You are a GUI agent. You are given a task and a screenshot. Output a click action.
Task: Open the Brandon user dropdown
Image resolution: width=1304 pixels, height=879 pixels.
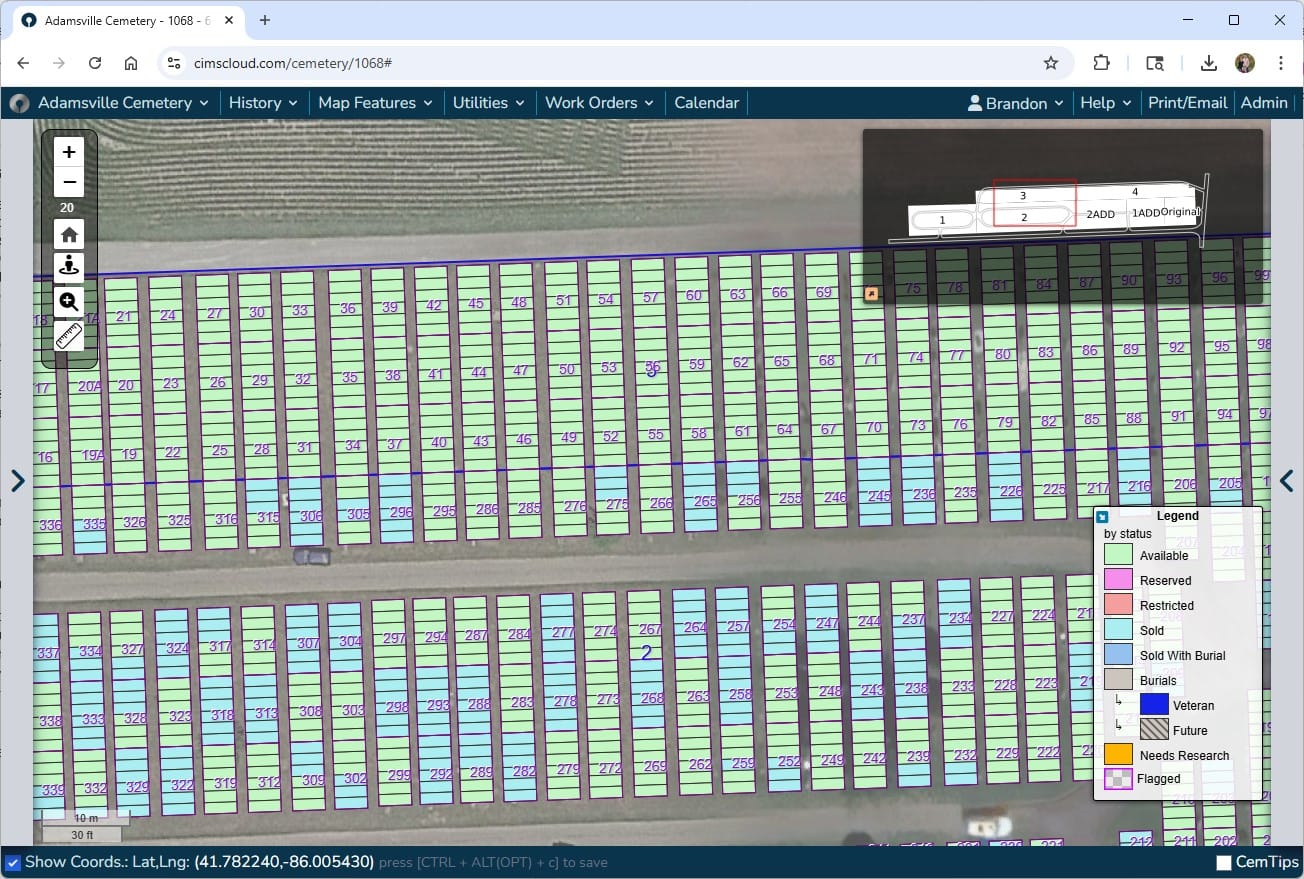1015,103
